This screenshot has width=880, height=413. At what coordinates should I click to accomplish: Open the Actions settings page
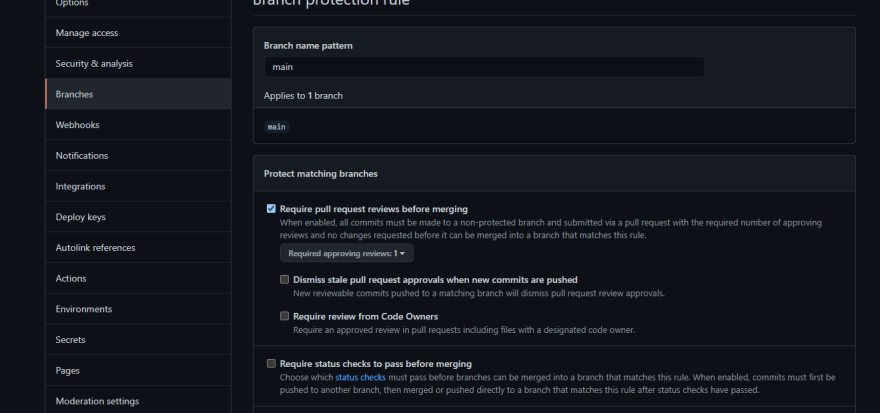coord(138,278)
